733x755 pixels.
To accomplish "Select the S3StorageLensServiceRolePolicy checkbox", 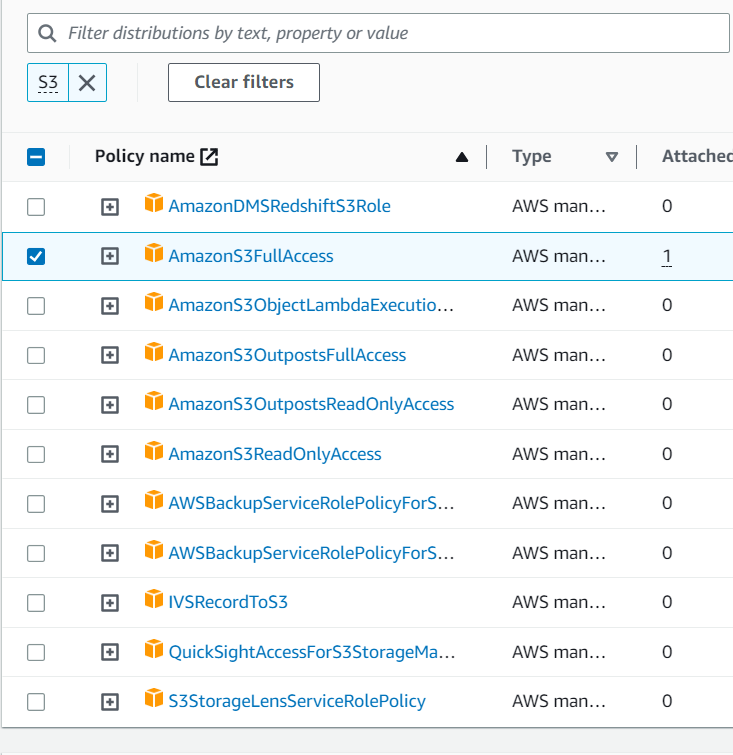I will [x=36, y=702].
